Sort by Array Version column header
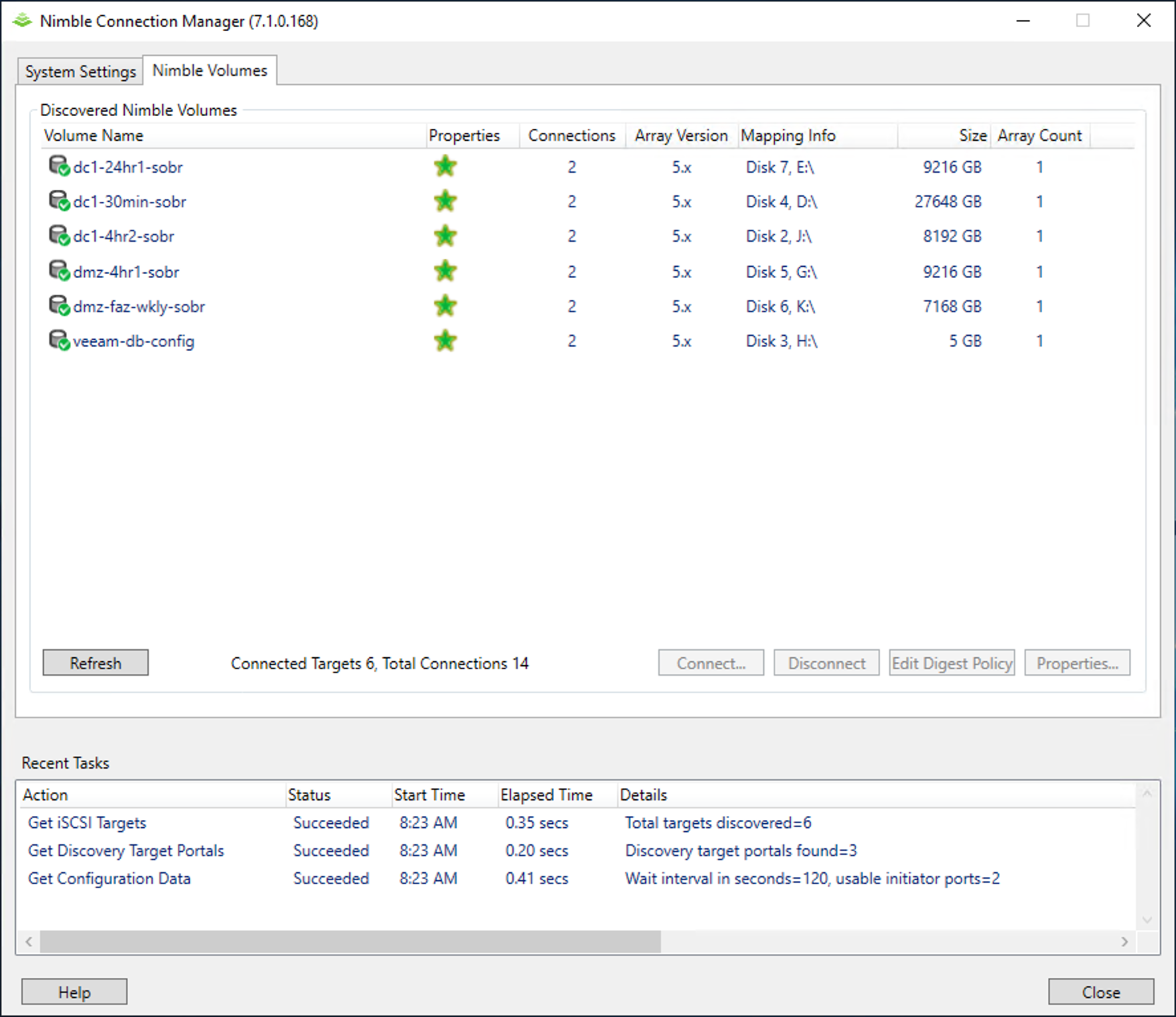The width and height of the screenshot is (1176, 1017). click(682, 135)
